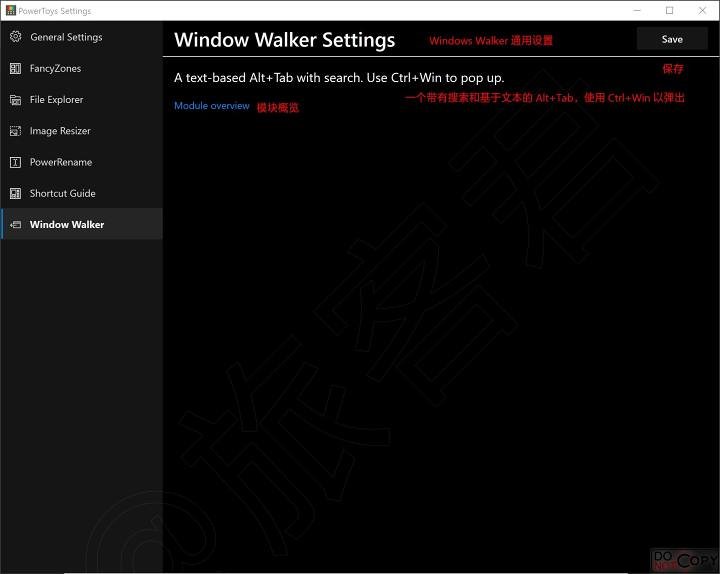
Task: Save the Window Walker settings
Action: pos(672,39)
